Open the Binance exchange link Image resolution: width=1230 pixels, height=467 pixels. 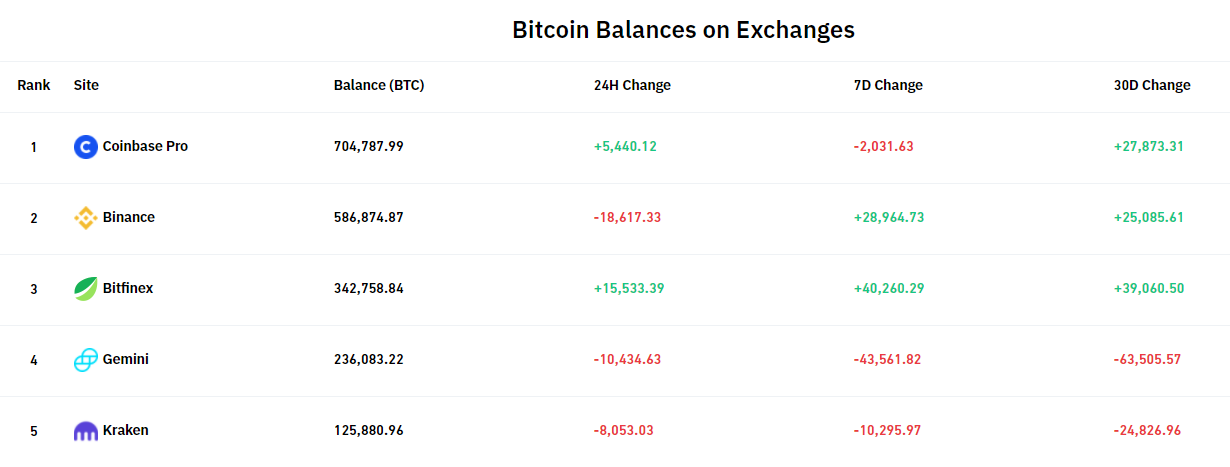(129, 217)
